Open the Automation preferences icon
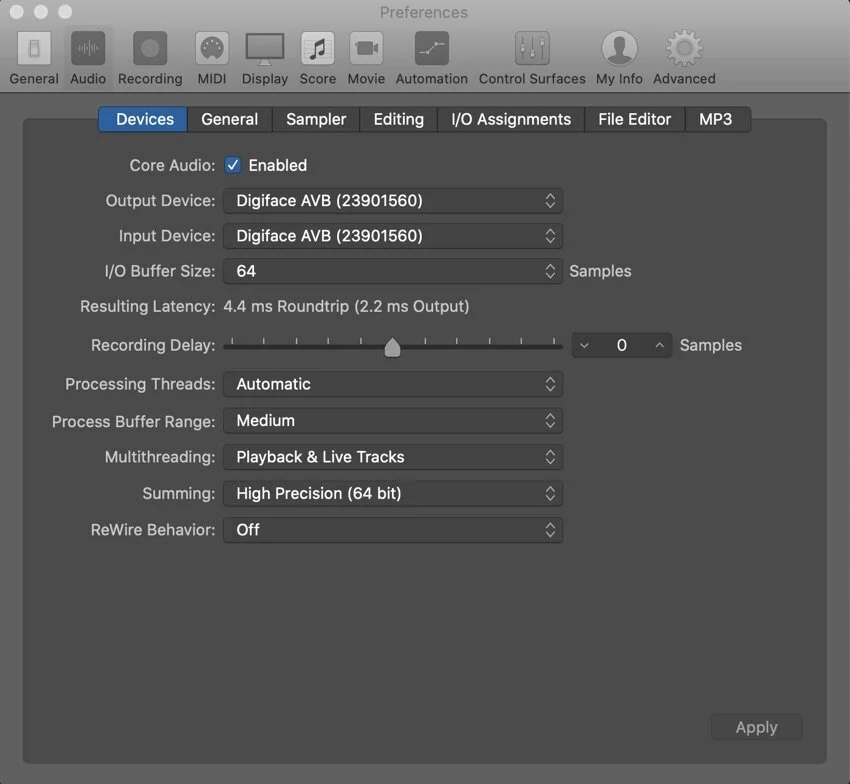This screenshot has width=850, height=784. [432, 49]
